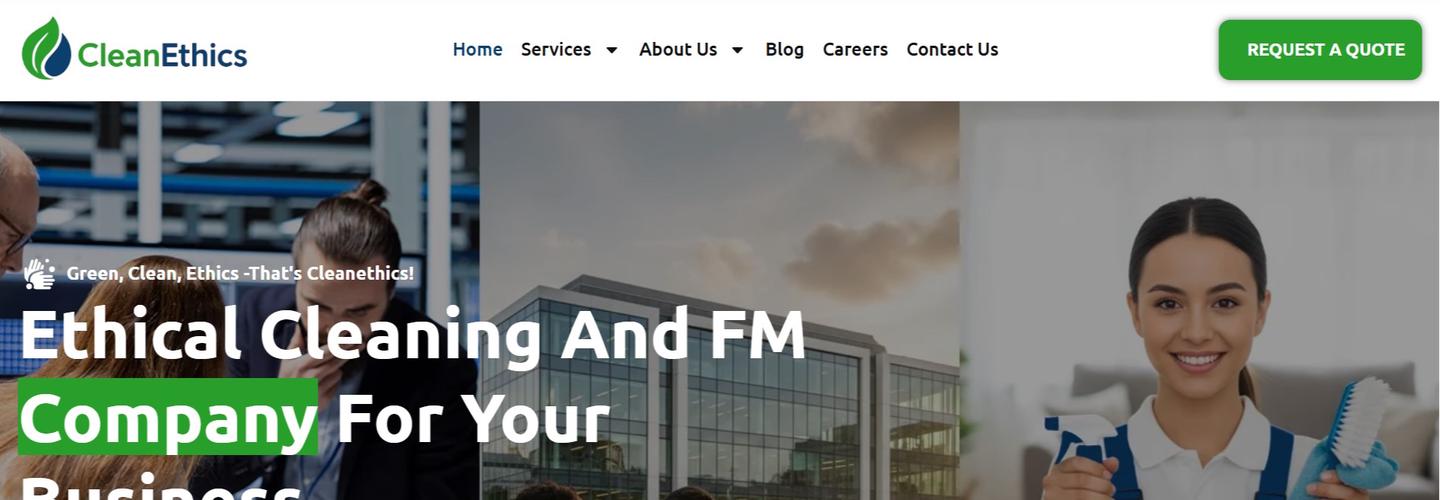Go to the Home nav item

point(477,49)
